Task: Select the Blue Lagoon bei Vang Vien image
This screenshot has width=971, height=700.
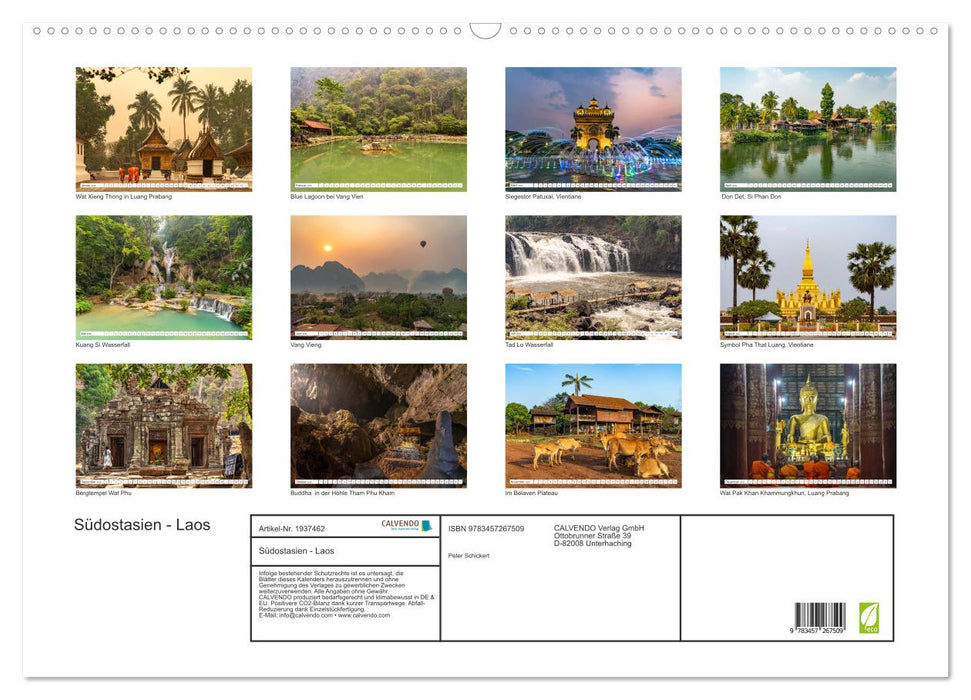Action: tap(378, 130)
